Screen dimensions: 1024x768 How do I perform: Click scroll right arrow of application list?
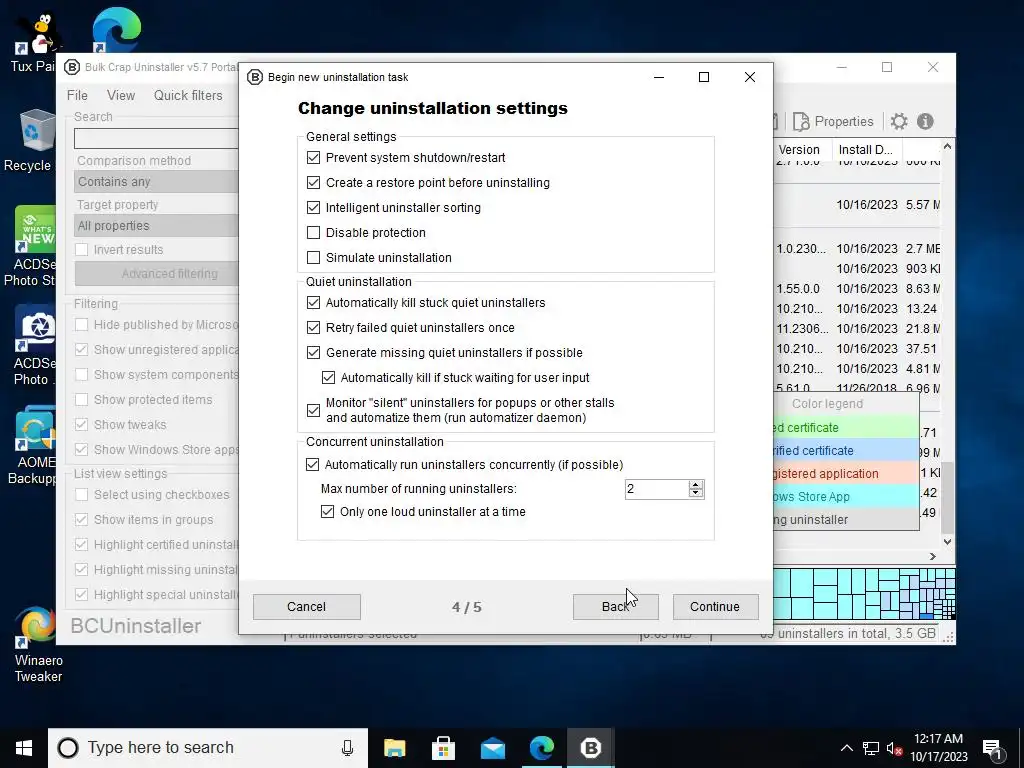(933, 556)
